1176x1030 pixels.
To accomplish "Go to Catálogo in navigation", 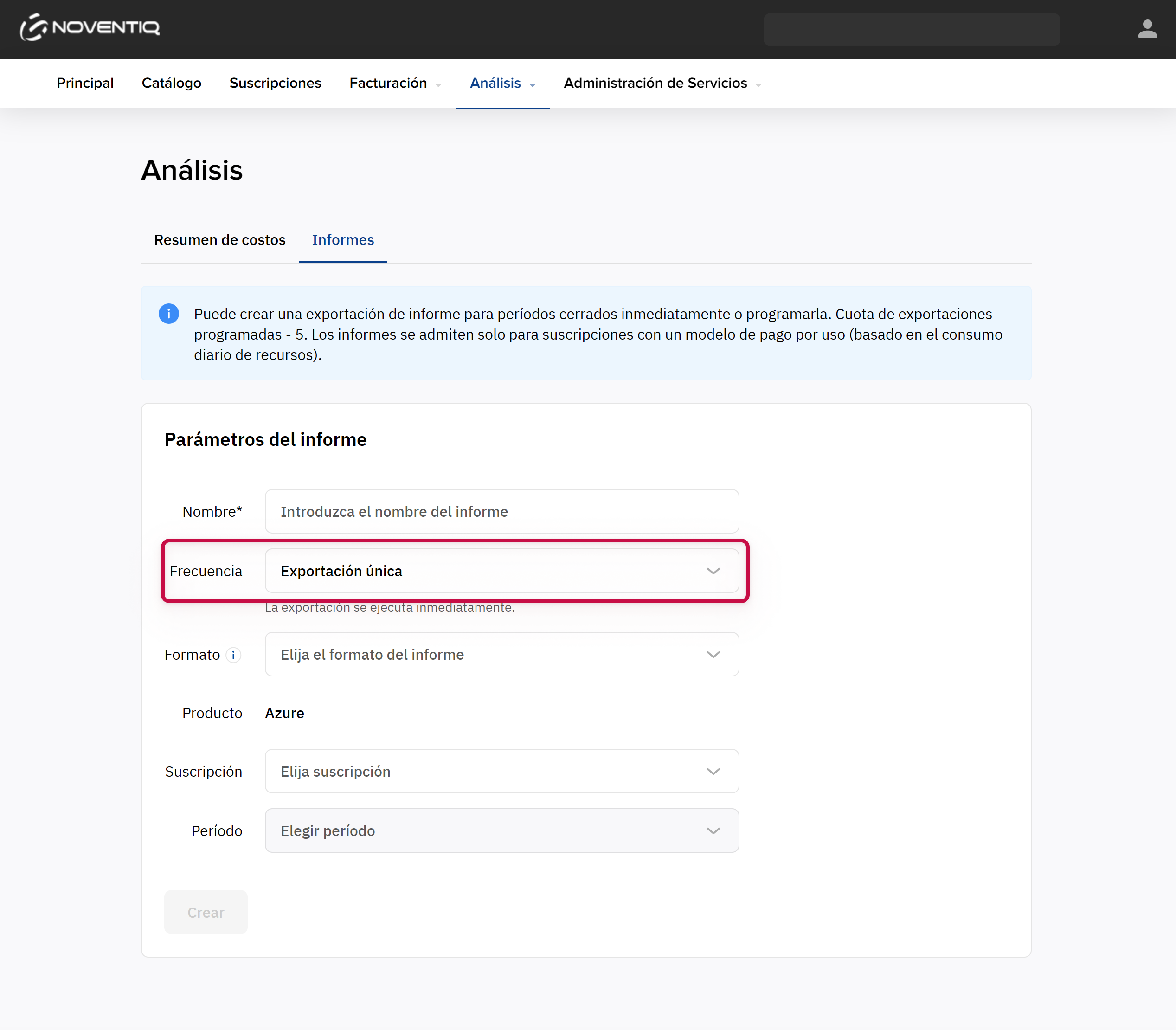I will 171,84.
